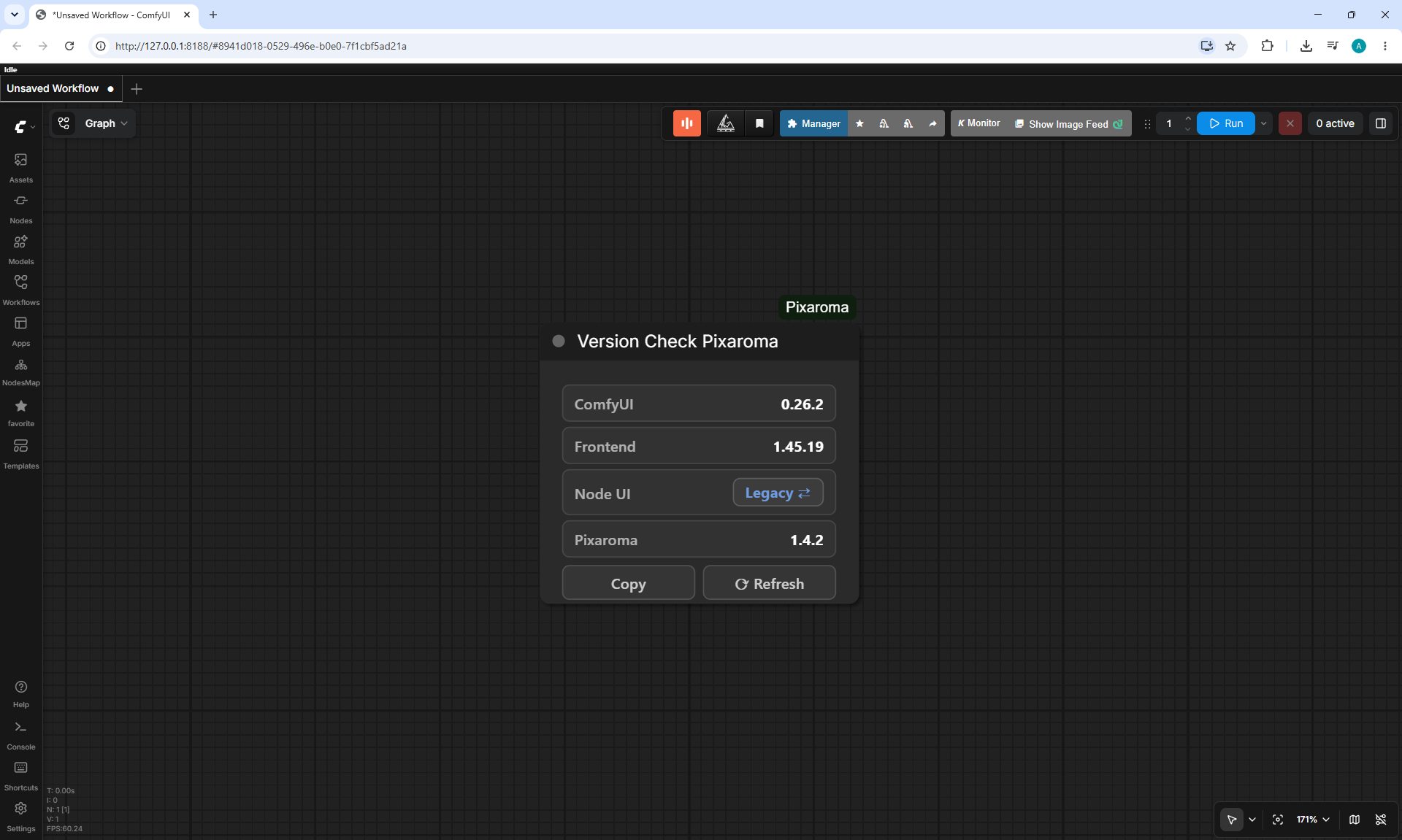Viewport: 1402px width, 840px height.
Task: Open the Apps sidebar panel
Action: pyautogui.click(x=21, y=331)
